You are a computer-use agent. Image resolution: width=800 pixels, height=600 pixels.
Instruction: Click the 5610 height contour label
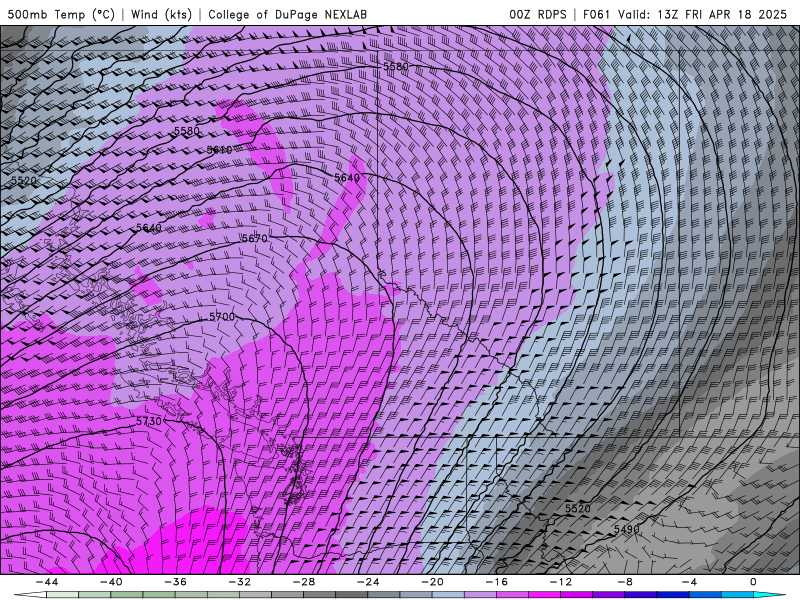point(219,150)
